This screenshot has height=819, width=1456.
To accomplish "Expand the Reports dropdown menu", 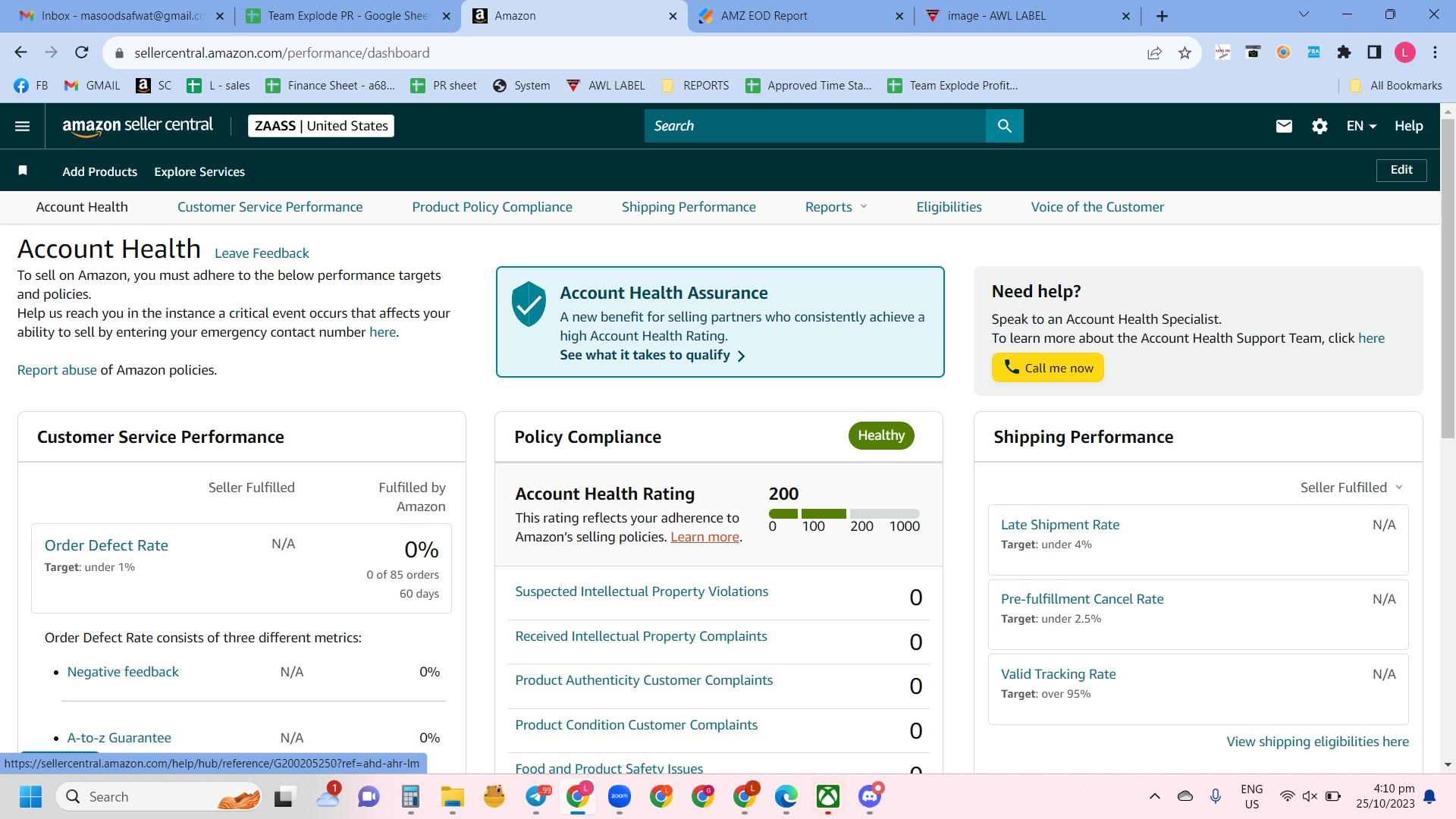I will (x=836, y=207).
